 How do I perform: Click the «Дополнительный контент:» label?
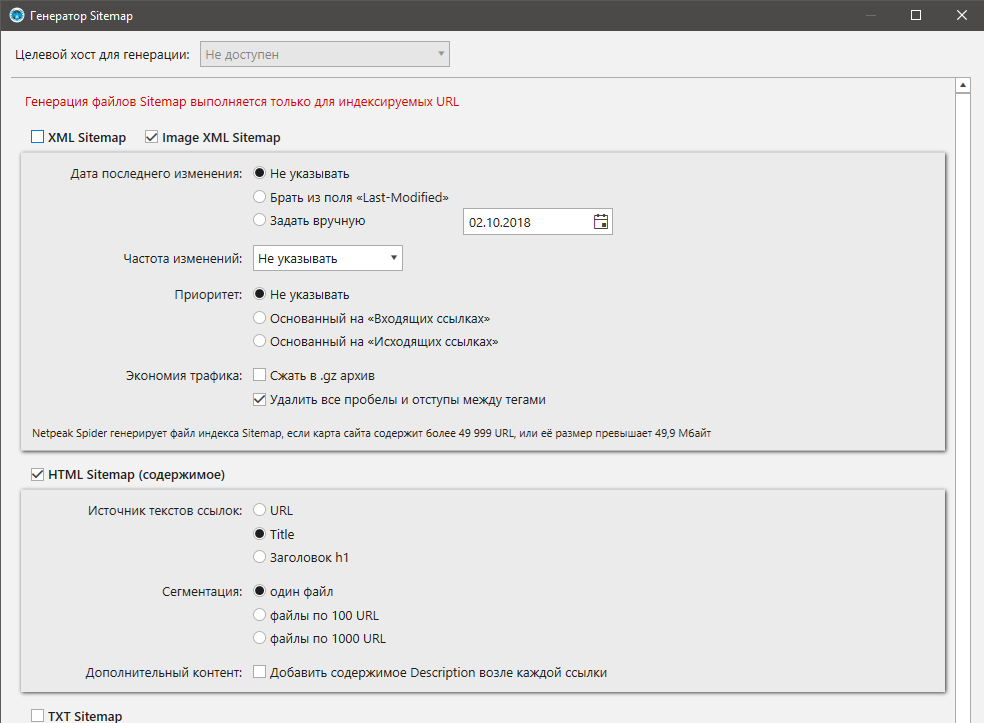tap(164, 673)
